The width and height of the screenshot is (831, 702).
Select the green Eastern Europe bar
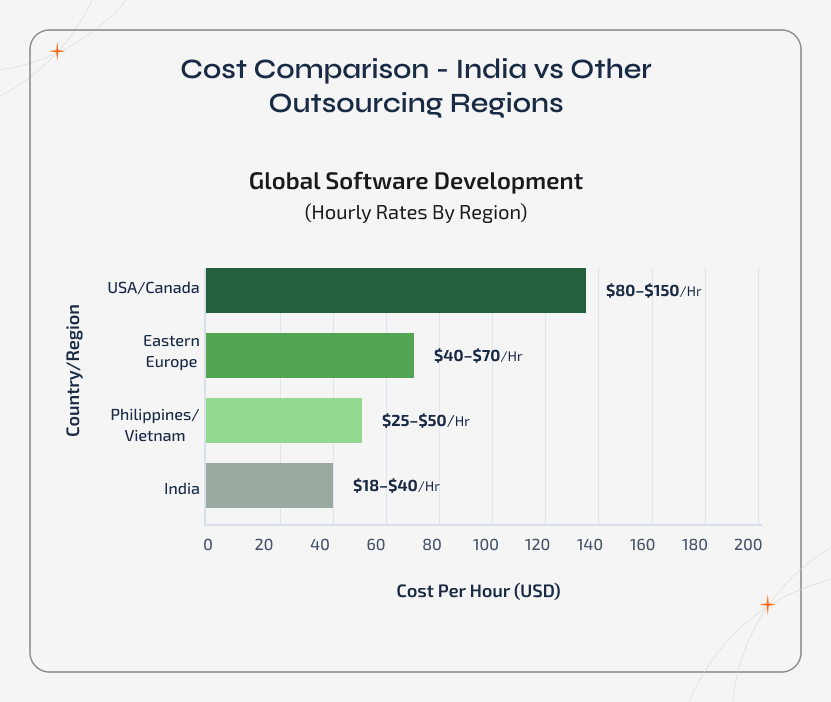(x=309, y=356)
